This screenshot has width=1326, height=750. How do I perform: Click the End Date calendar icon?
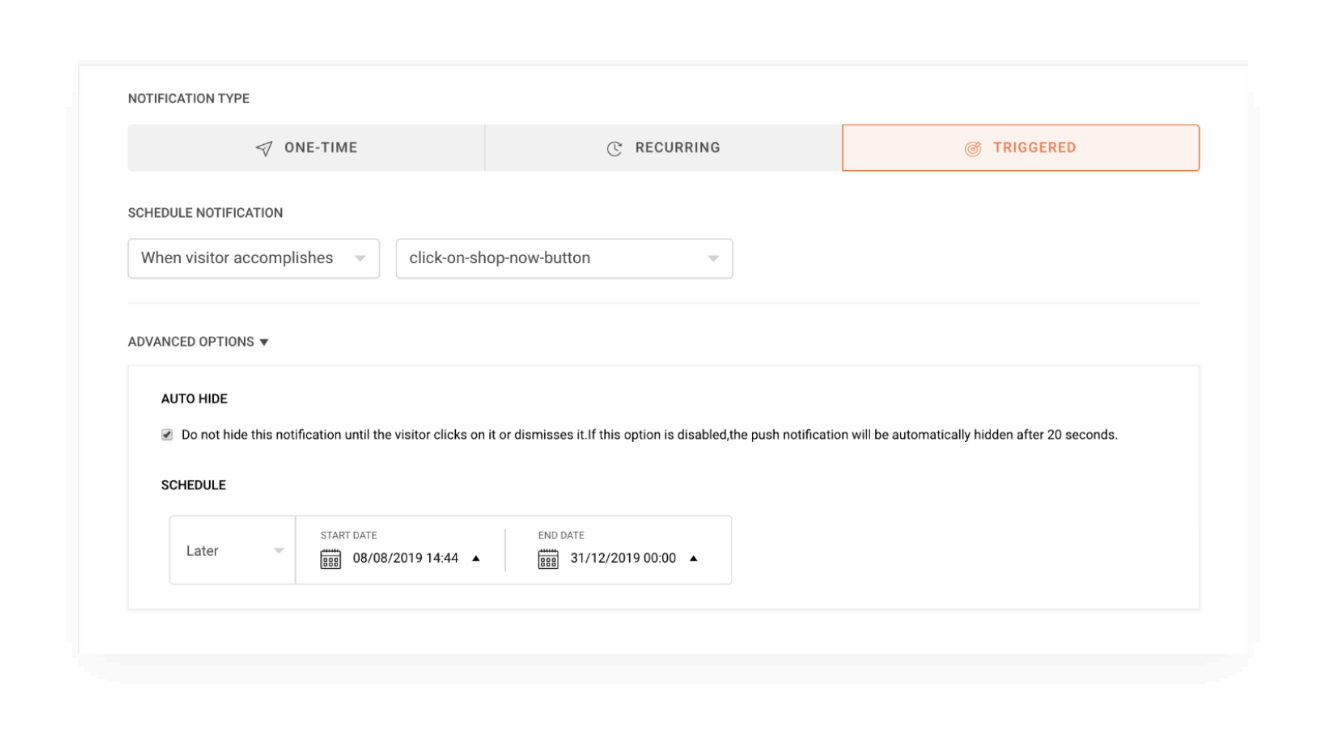tap(548, 559)
